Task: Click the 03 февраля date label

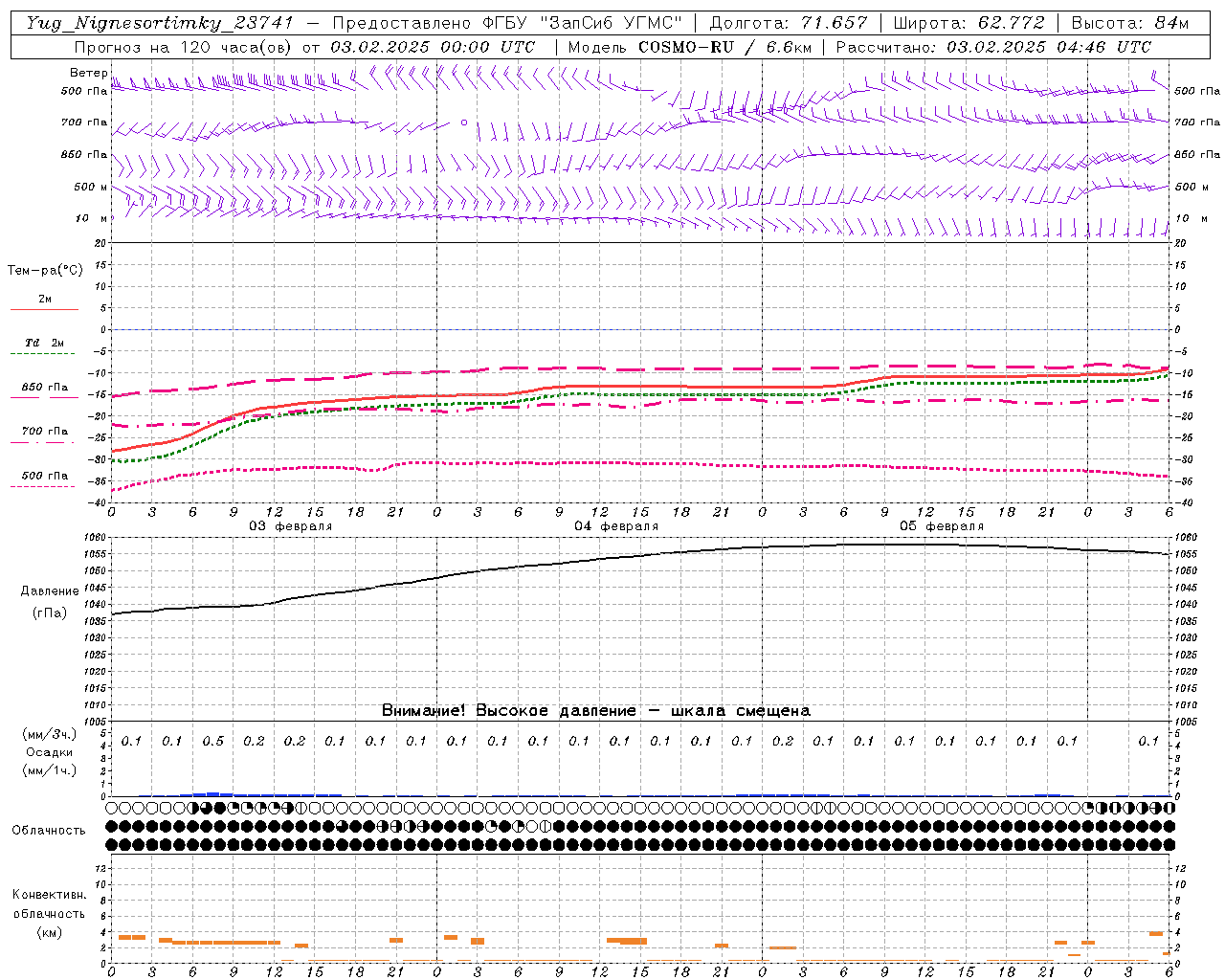Action: [x=291, y=526]
